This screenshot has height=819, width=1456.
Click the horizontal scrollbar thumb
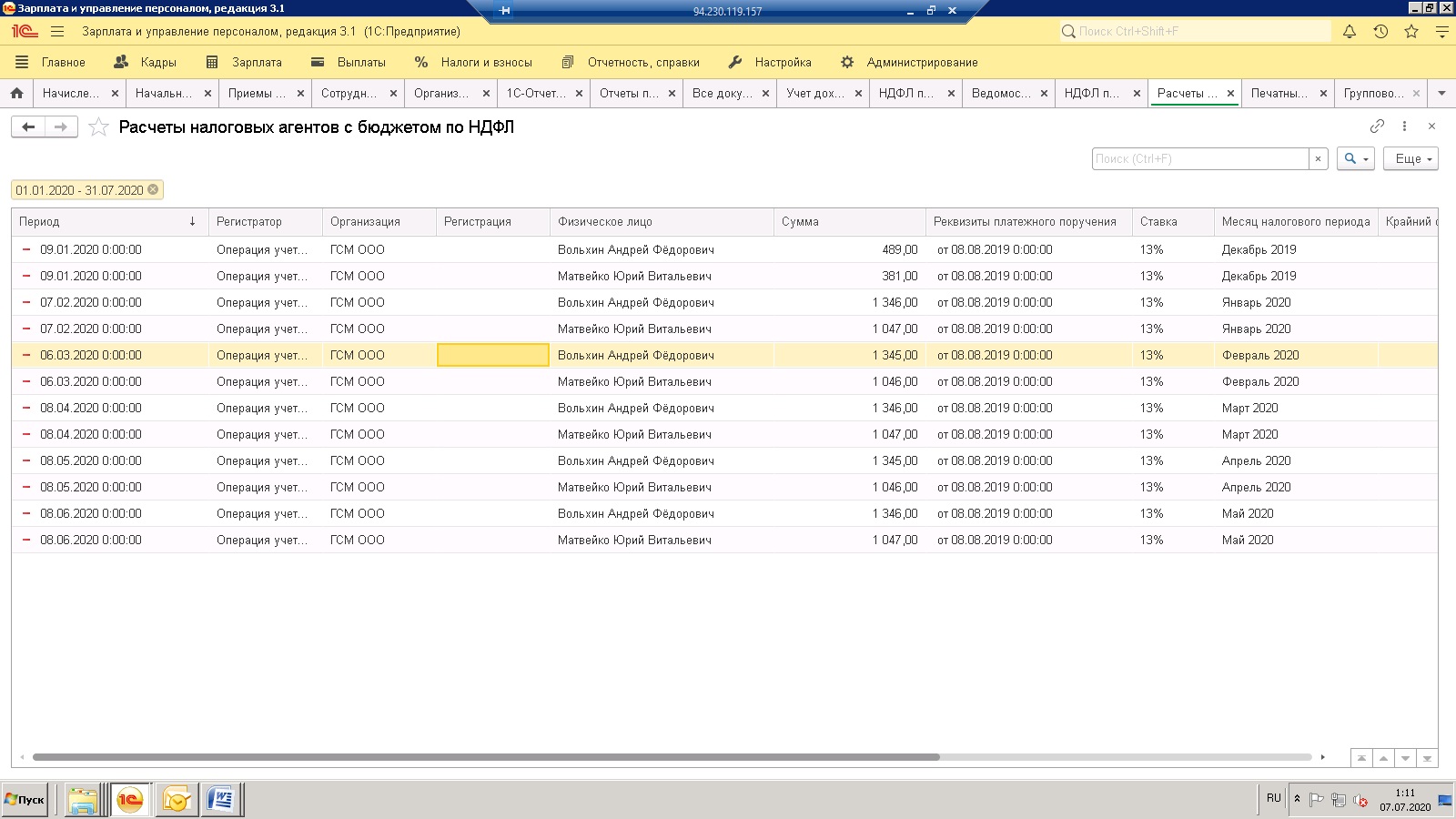(486, 757)
